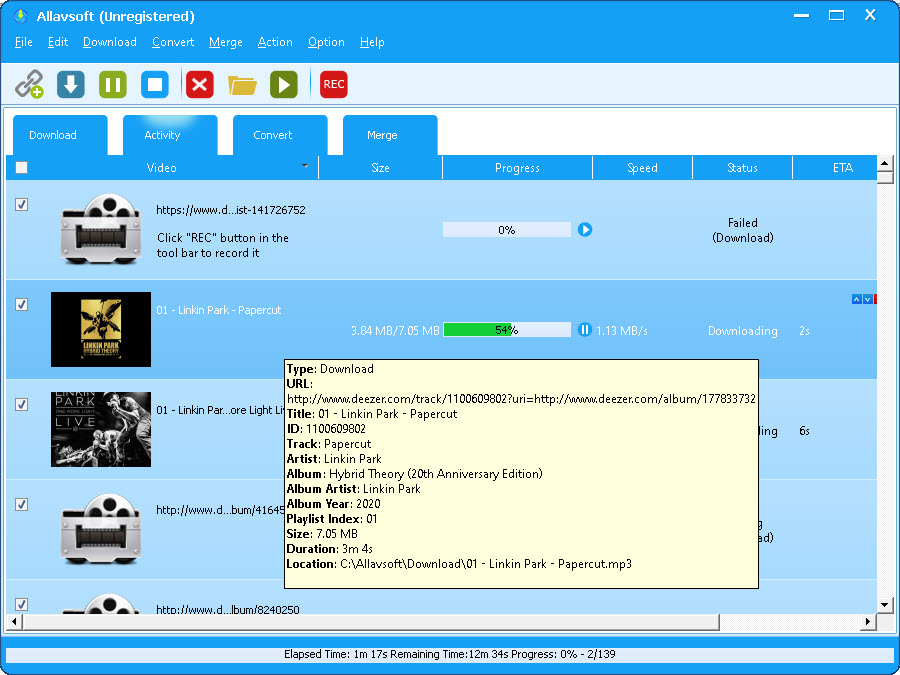Image resolution: width=900 pixels, height=675 pixels.
Task: Switch to the Download tab
Action: 60,135
